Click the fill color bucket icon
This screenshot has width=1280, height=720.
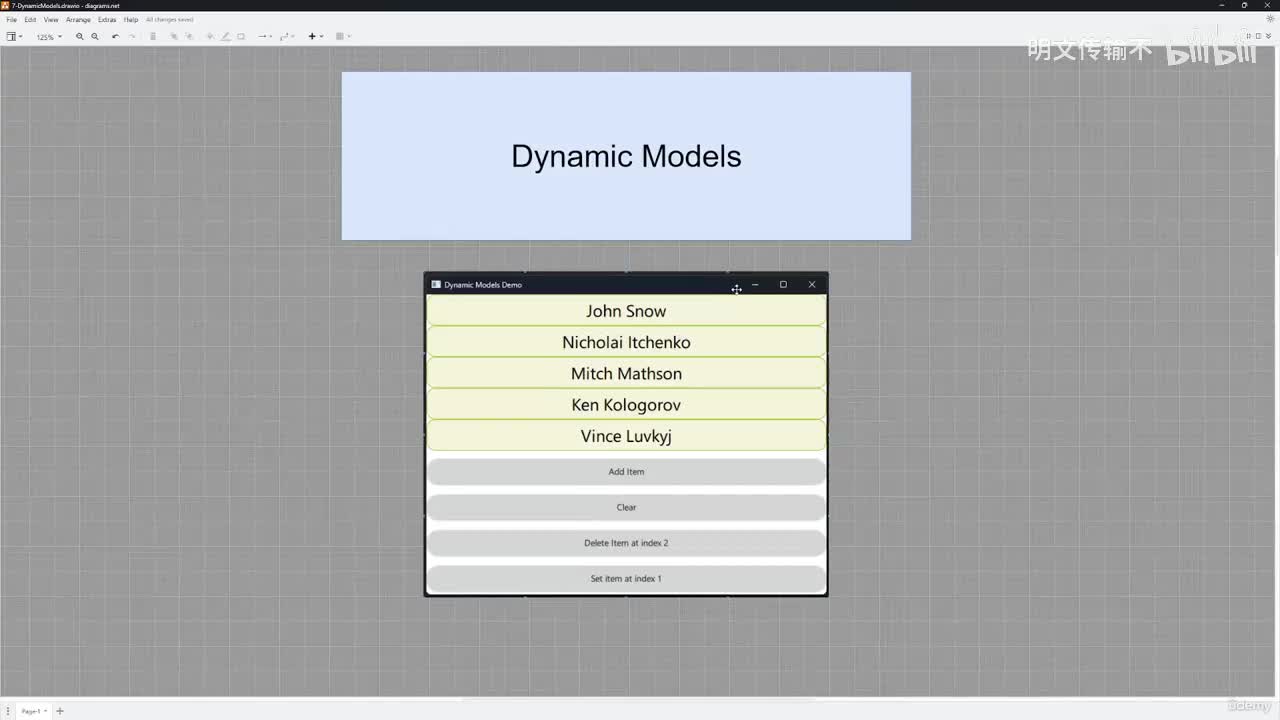click(210, 37)
